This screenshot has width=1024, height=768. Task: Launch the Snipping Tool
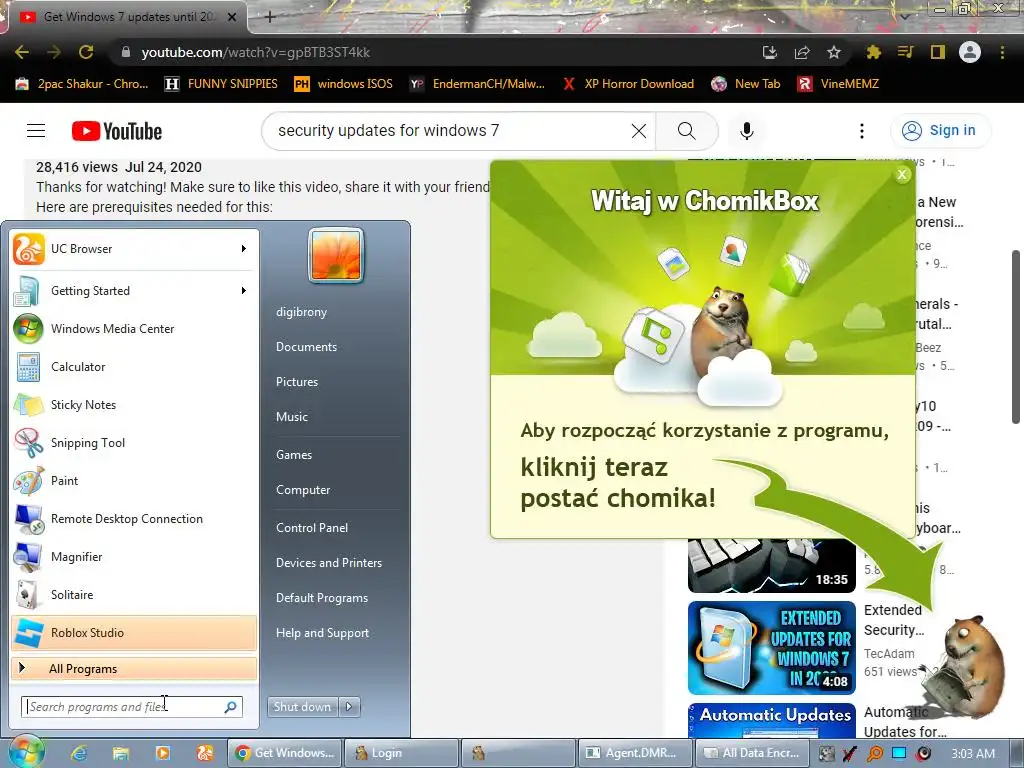(x=134, y=442)
